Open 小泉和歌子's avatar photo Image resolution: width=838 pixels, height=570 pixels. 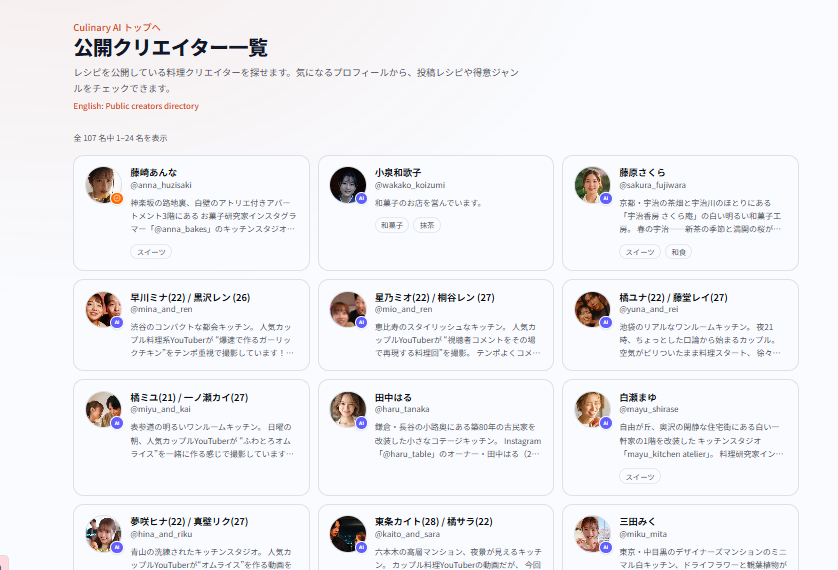347,185
